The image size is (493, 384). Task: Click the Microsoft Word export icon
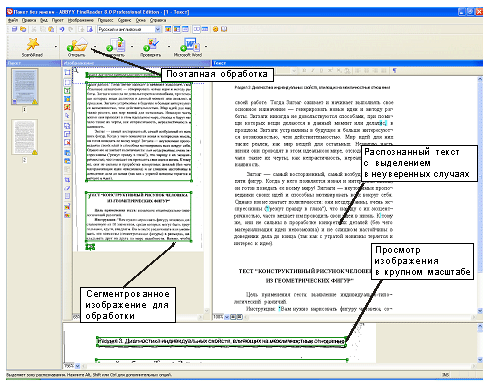tap(190, 45)
